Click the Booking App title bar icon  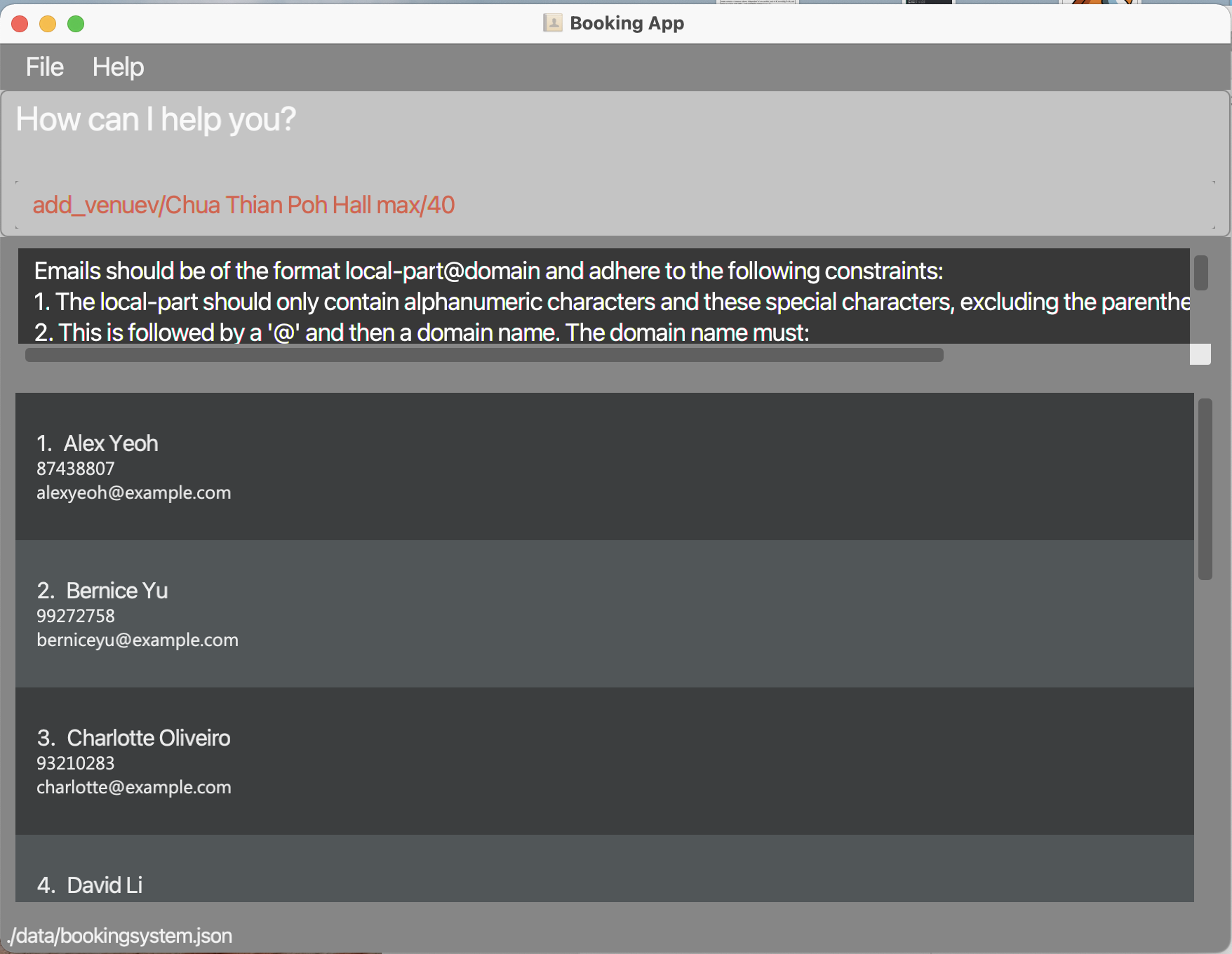tap(554, 22)
